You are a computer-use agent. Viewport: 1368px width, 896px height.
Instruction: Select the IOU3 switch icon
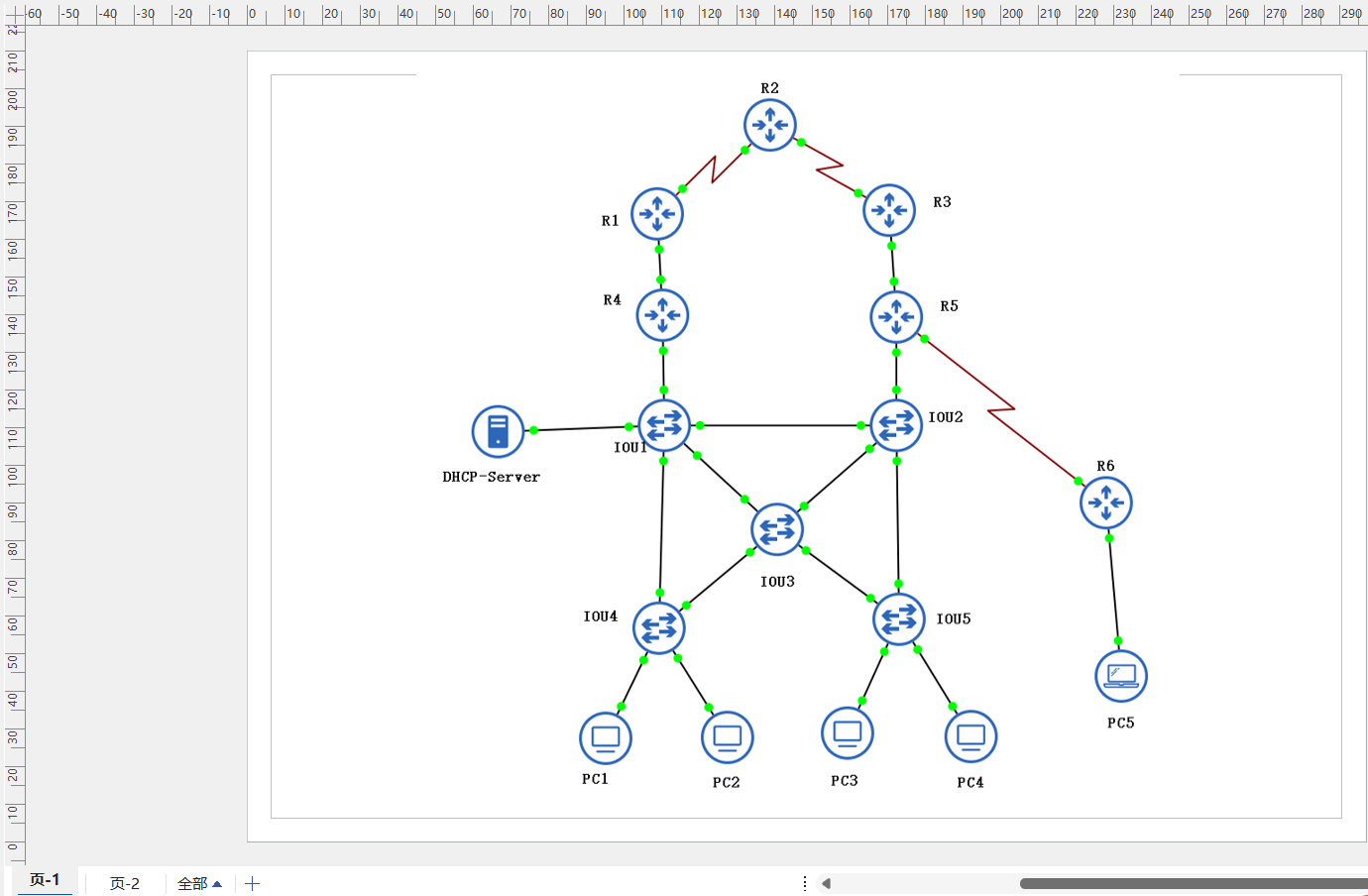(x=777, y=529)
